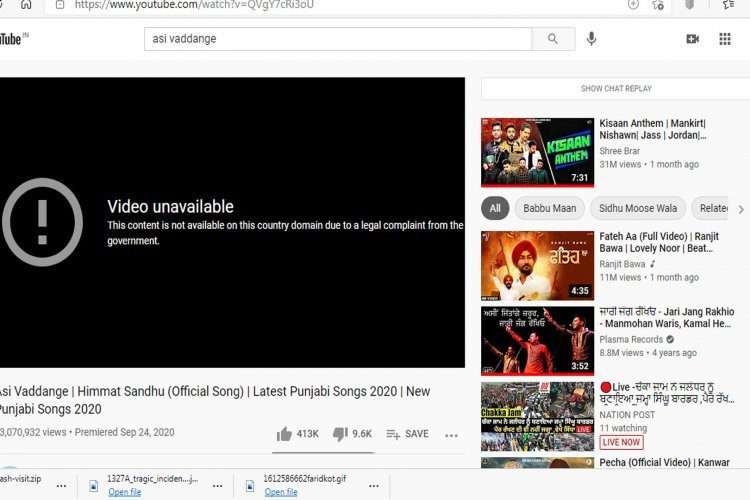Open file link for 1612586662faridkot.gif

click(x=281, y=492)
